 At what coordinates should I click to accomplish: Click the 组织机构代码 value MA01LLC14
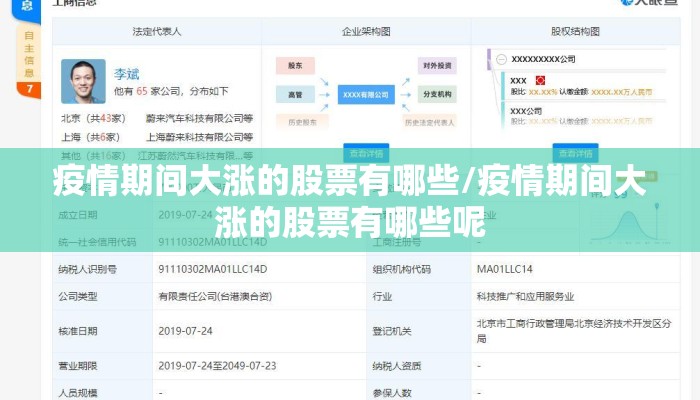(504, 269)
